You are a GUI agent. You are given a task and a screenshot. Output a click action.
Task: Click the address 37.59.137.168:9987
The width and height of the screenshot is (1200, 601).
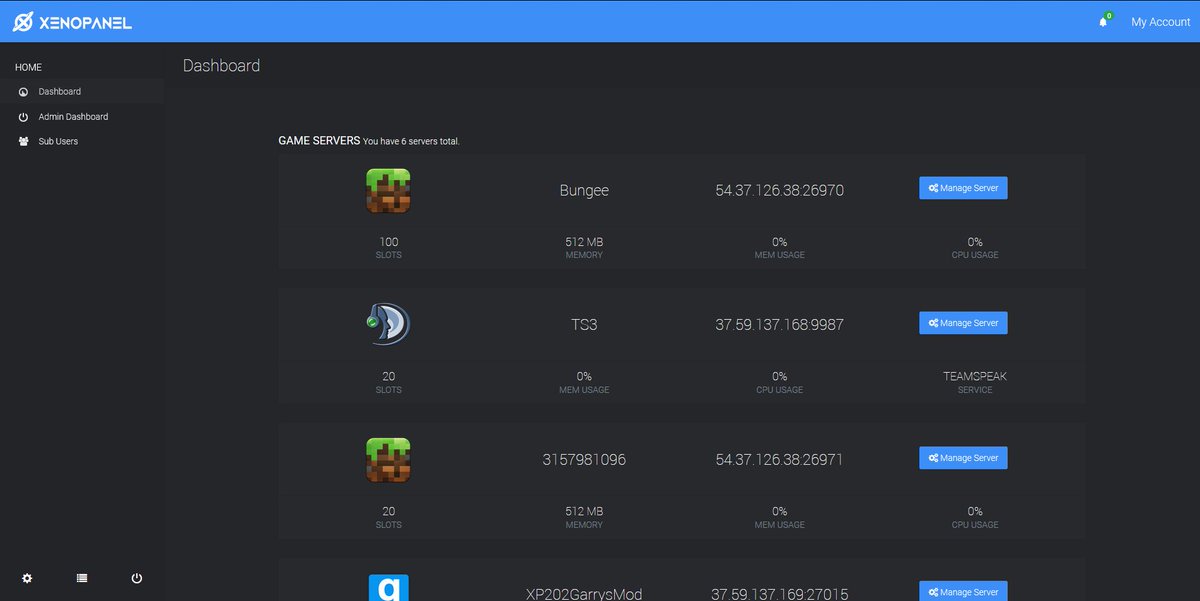pos(780,325)
